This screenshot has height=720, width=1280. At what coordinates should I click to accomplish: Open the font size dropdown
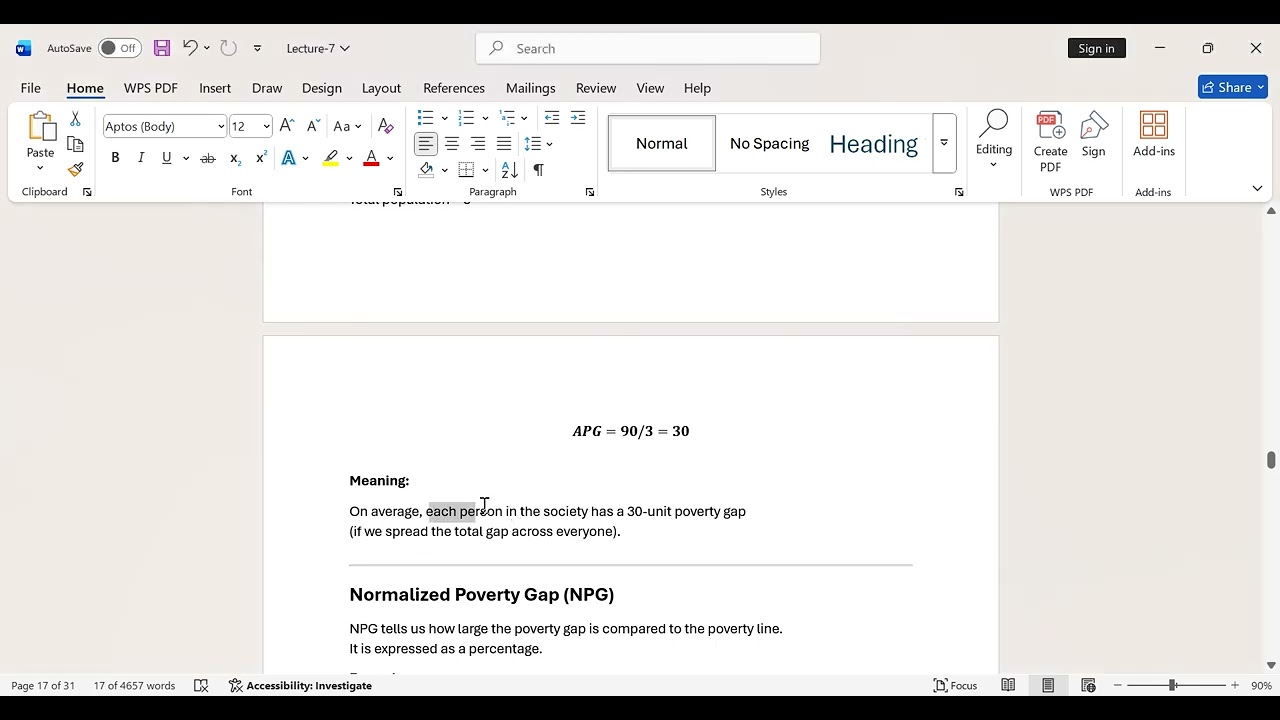pos(266,127)
